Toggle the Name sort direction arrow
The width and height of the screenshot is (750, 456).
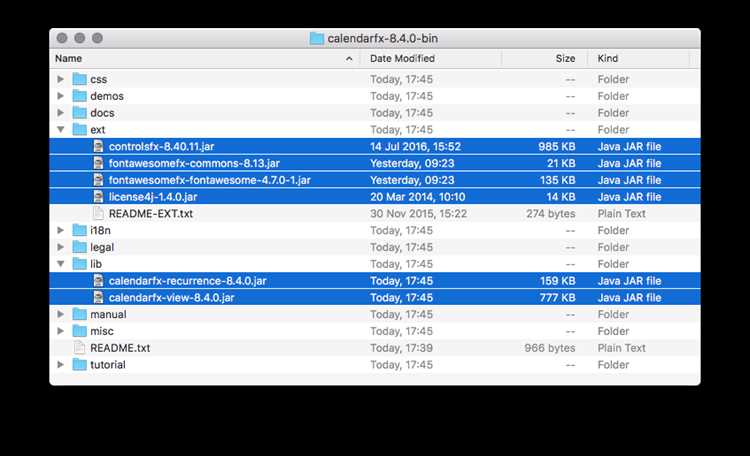349,58
